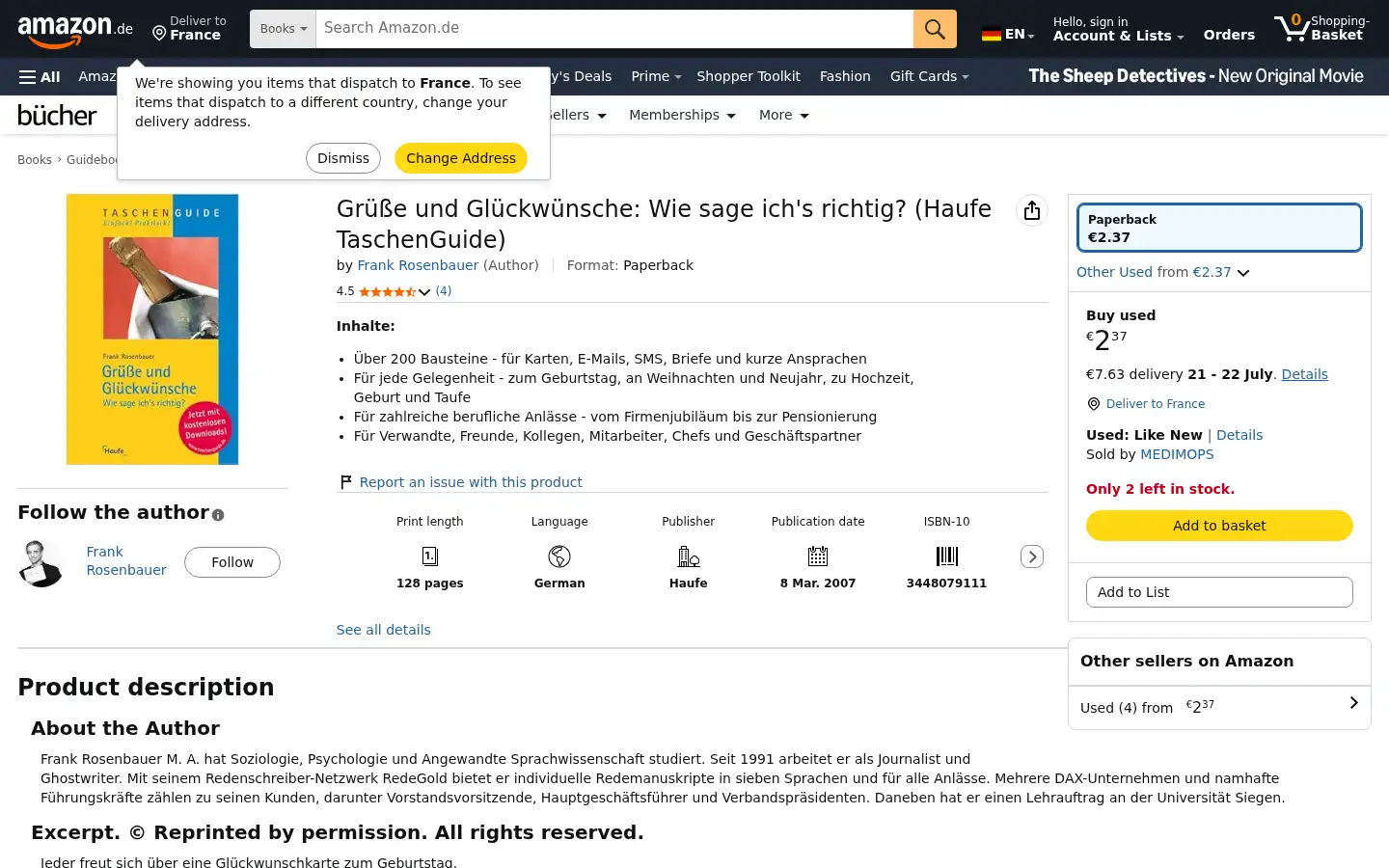Click the Print length pages icon
Image resolution: width=1389 pixels, height=868 pixels.
(430, 556)
